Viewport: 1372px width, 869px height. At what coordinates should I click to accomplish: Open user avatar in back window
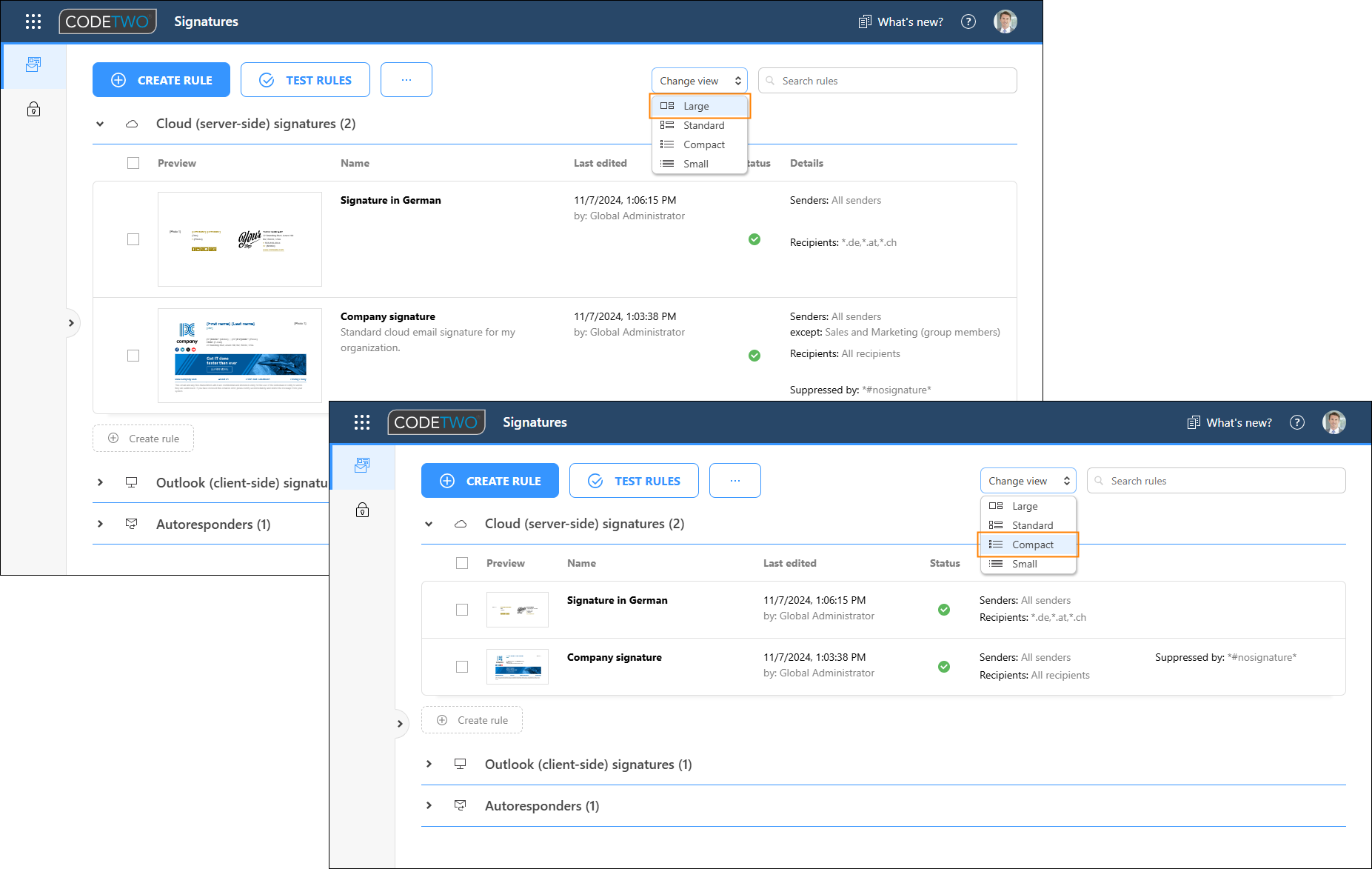click(x=1005, y=21)
